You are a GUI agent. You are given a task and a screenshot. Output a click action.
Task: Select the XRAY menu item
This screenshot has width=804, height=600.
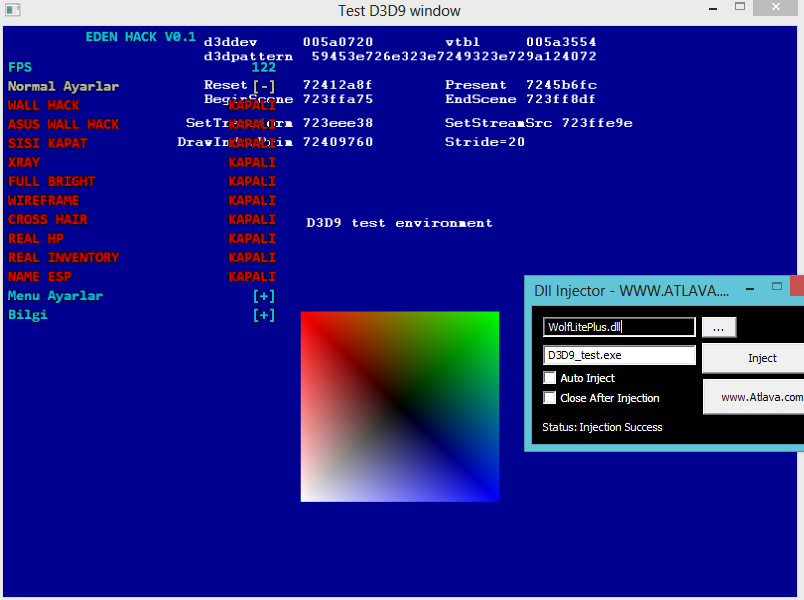click(24, 162)
